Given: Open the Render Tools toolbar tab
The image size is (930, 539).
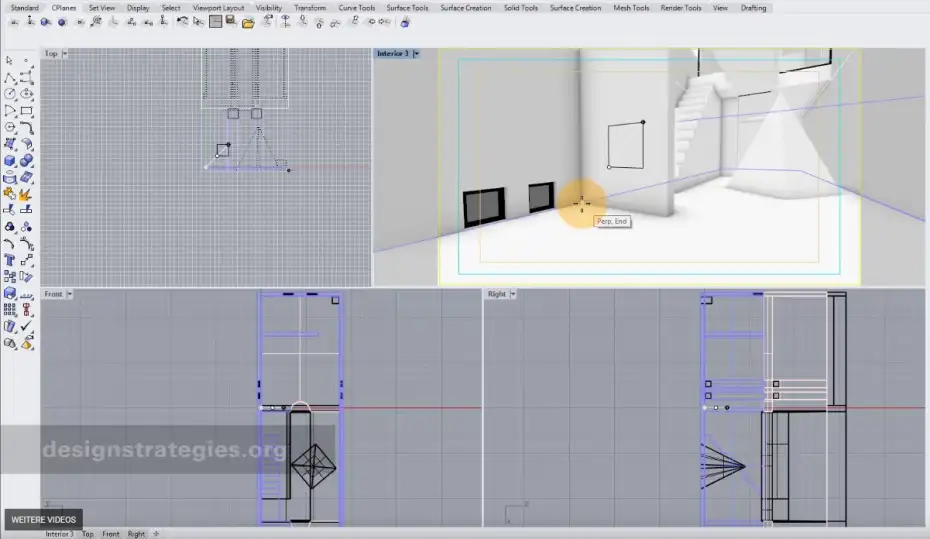Looking at the screenshot, I should (681, 8).
